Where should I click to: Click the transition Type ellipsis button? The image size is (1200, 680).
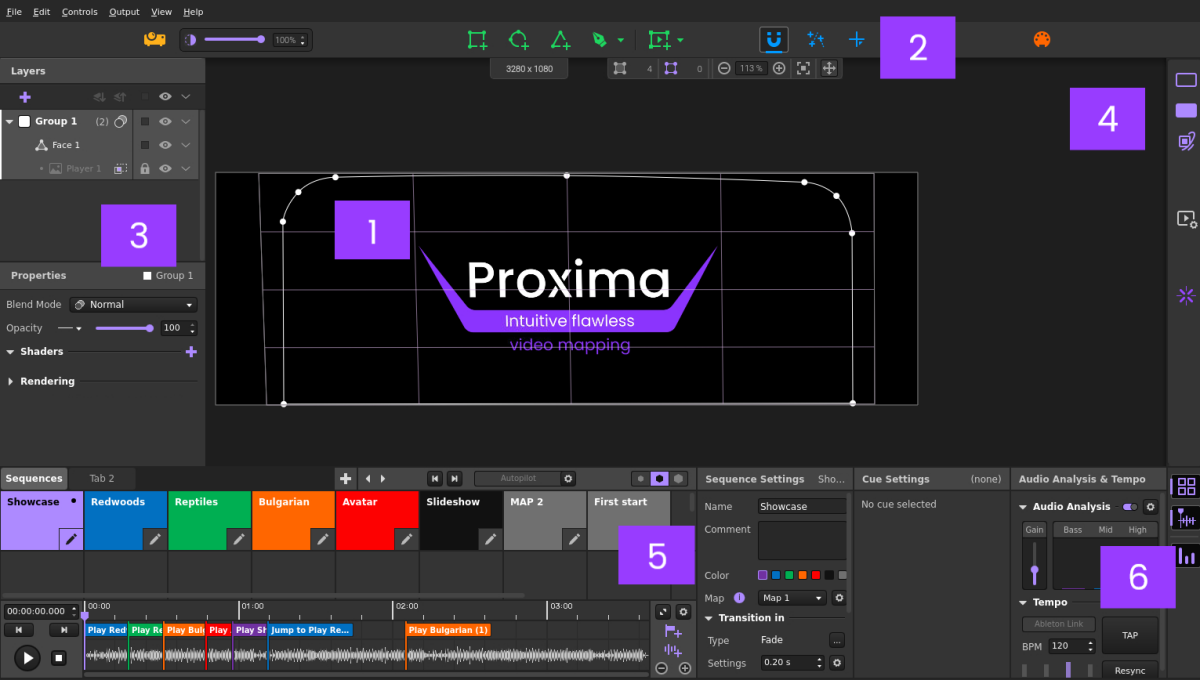point(837,640)
